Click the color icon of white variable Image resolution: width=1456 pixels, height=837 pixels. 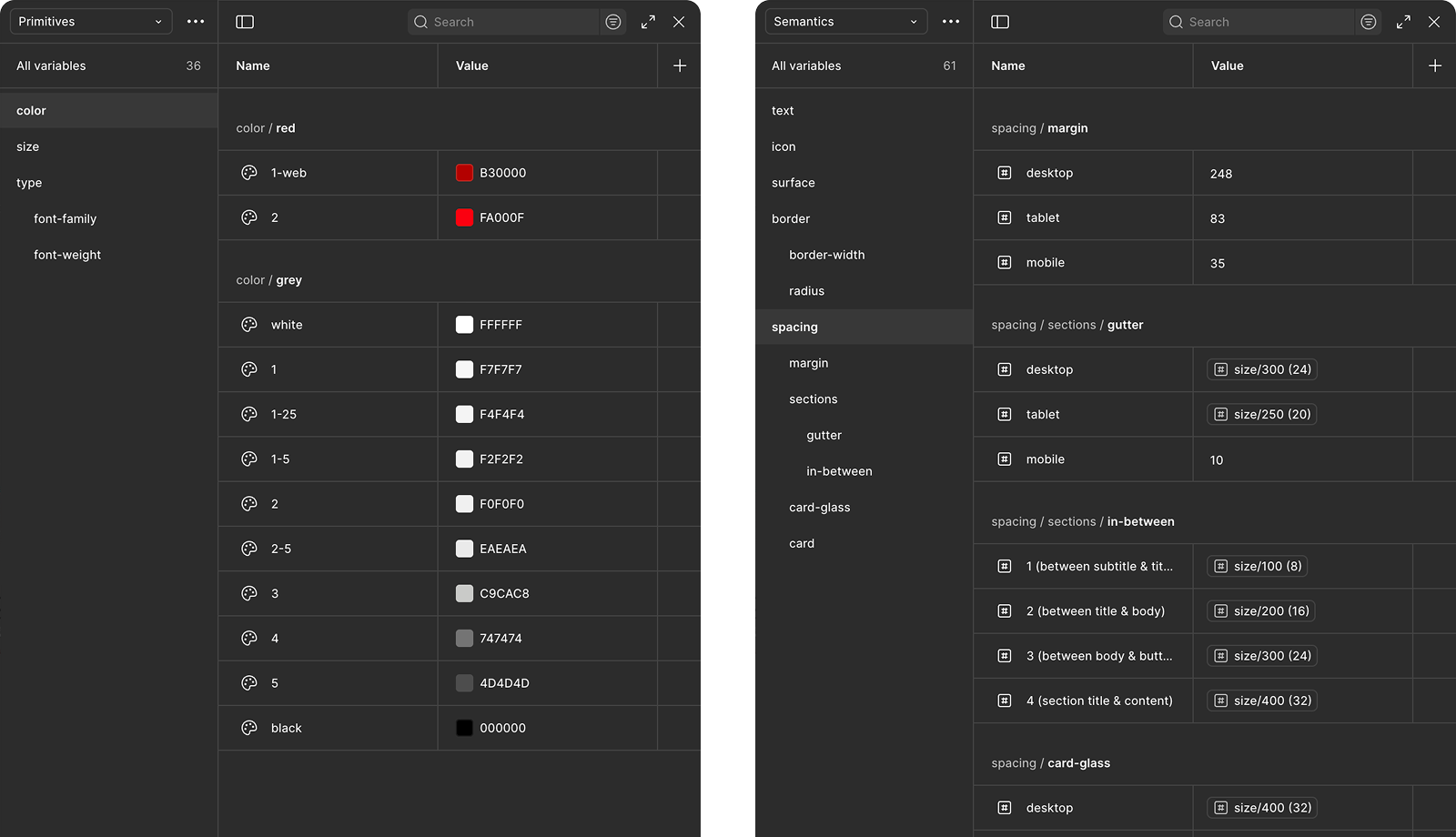(x=249, y=325)
